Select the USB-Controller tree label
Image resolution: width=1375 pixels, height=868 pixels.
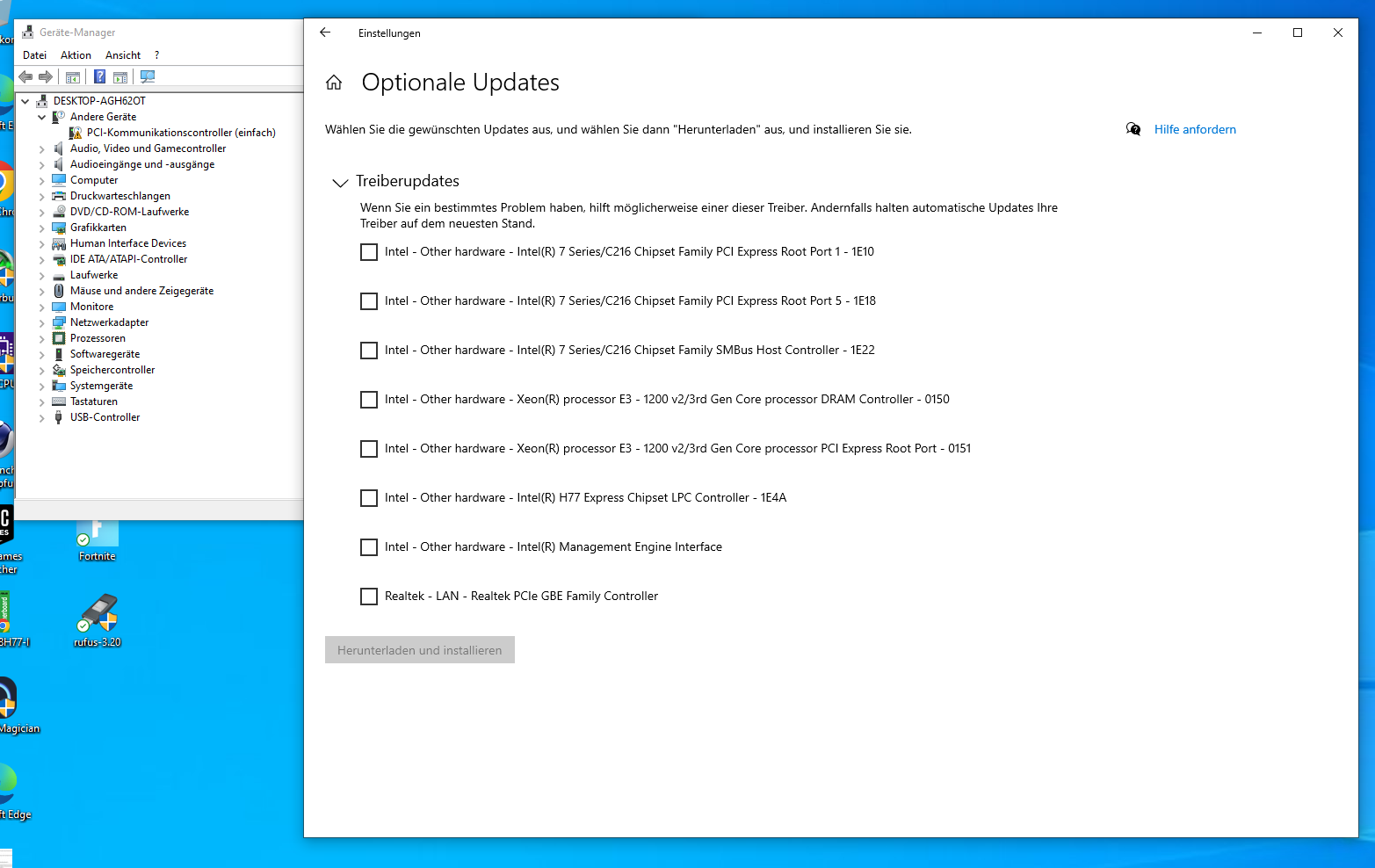(x=105, y=417)
